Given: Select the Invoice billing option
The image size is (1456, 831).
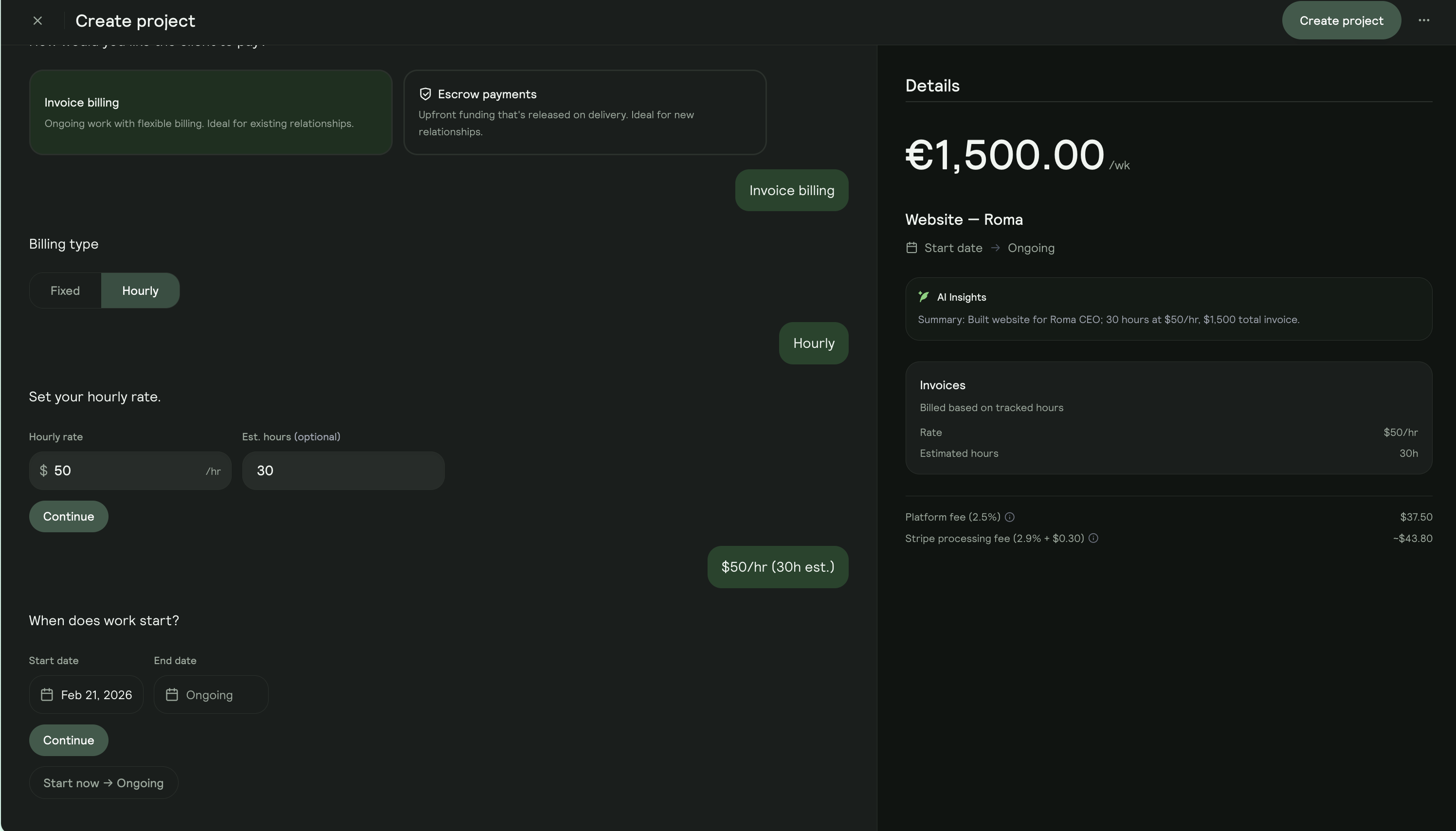Looking at the screenshot, I should 210,112.
